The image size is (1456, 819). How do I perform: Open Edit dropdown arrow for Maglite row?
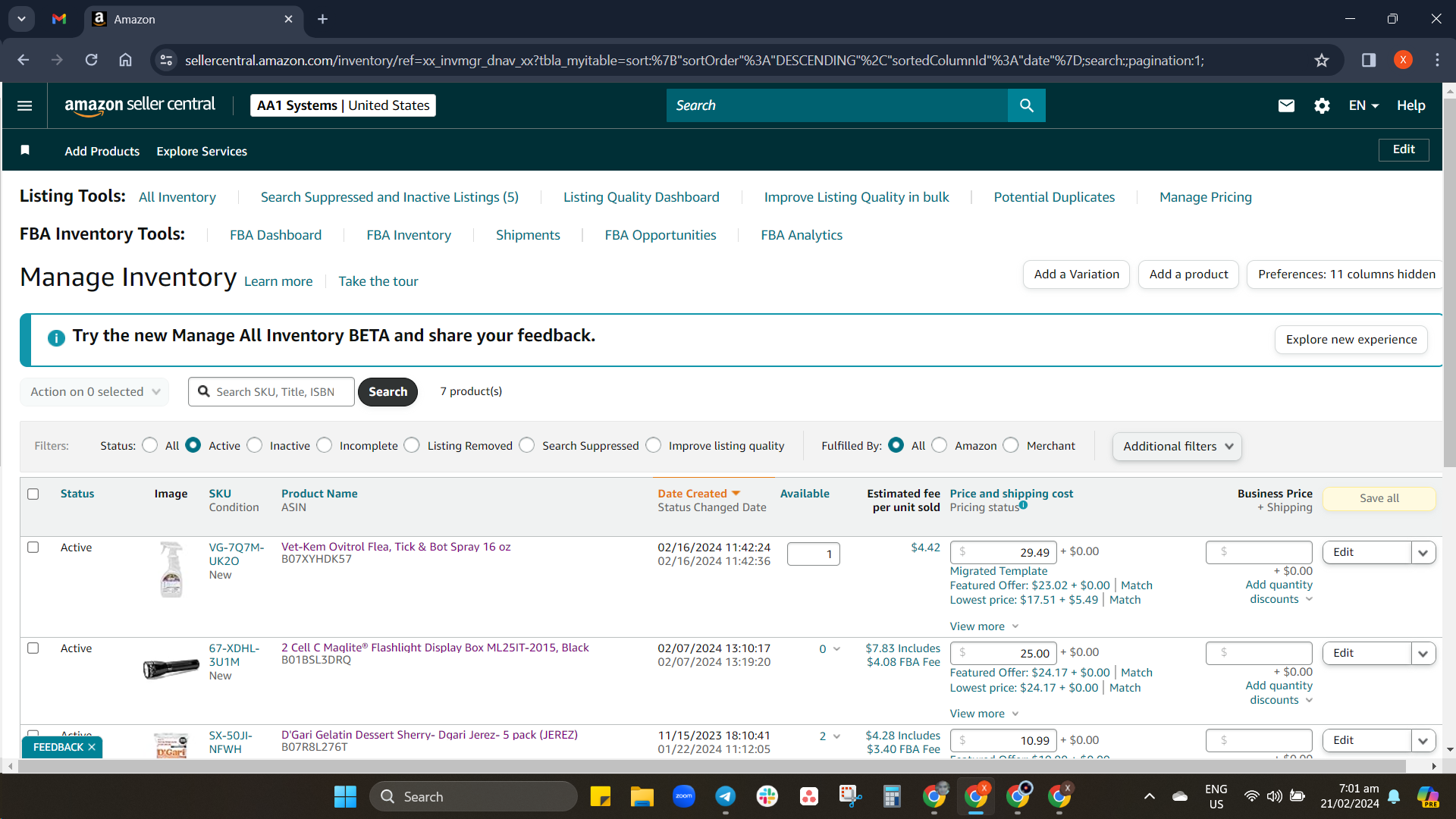point(1423,653)
